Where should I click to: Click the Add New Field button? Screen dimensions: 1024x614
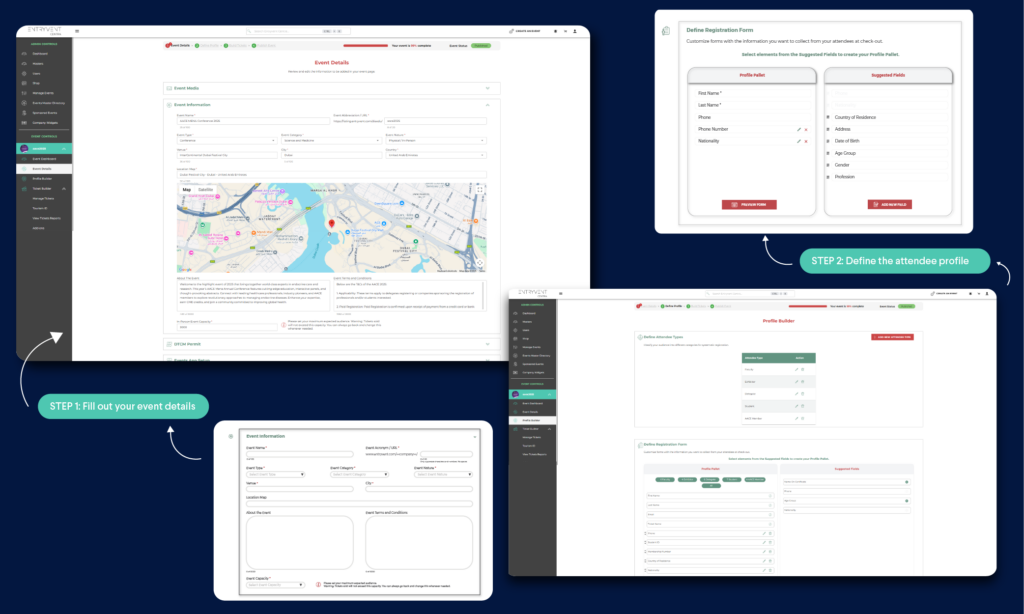click(x=889, y=204)
